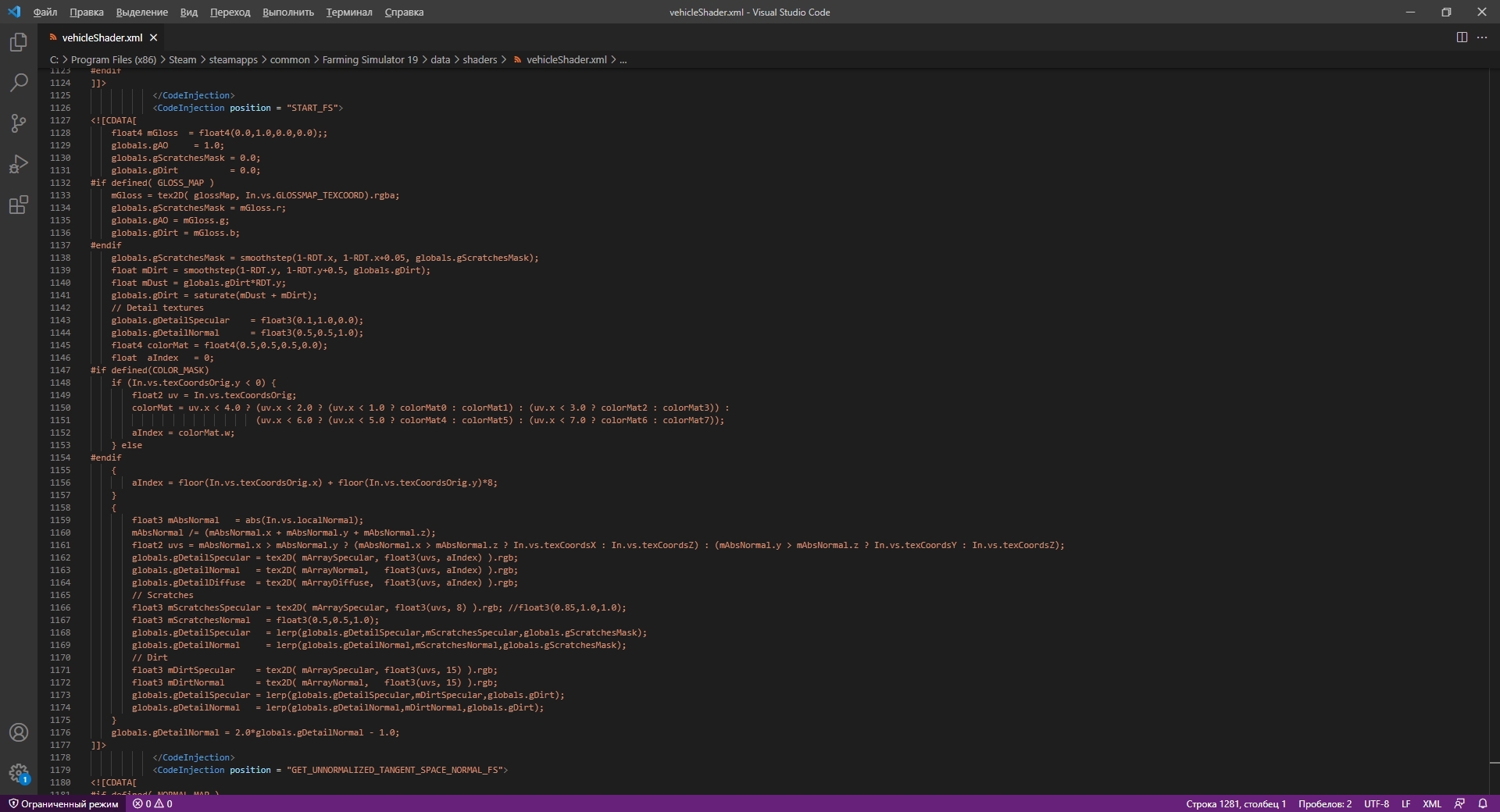
Task: Open the Терминал menu
Action: pyautogui.click(x=348, y=12)
